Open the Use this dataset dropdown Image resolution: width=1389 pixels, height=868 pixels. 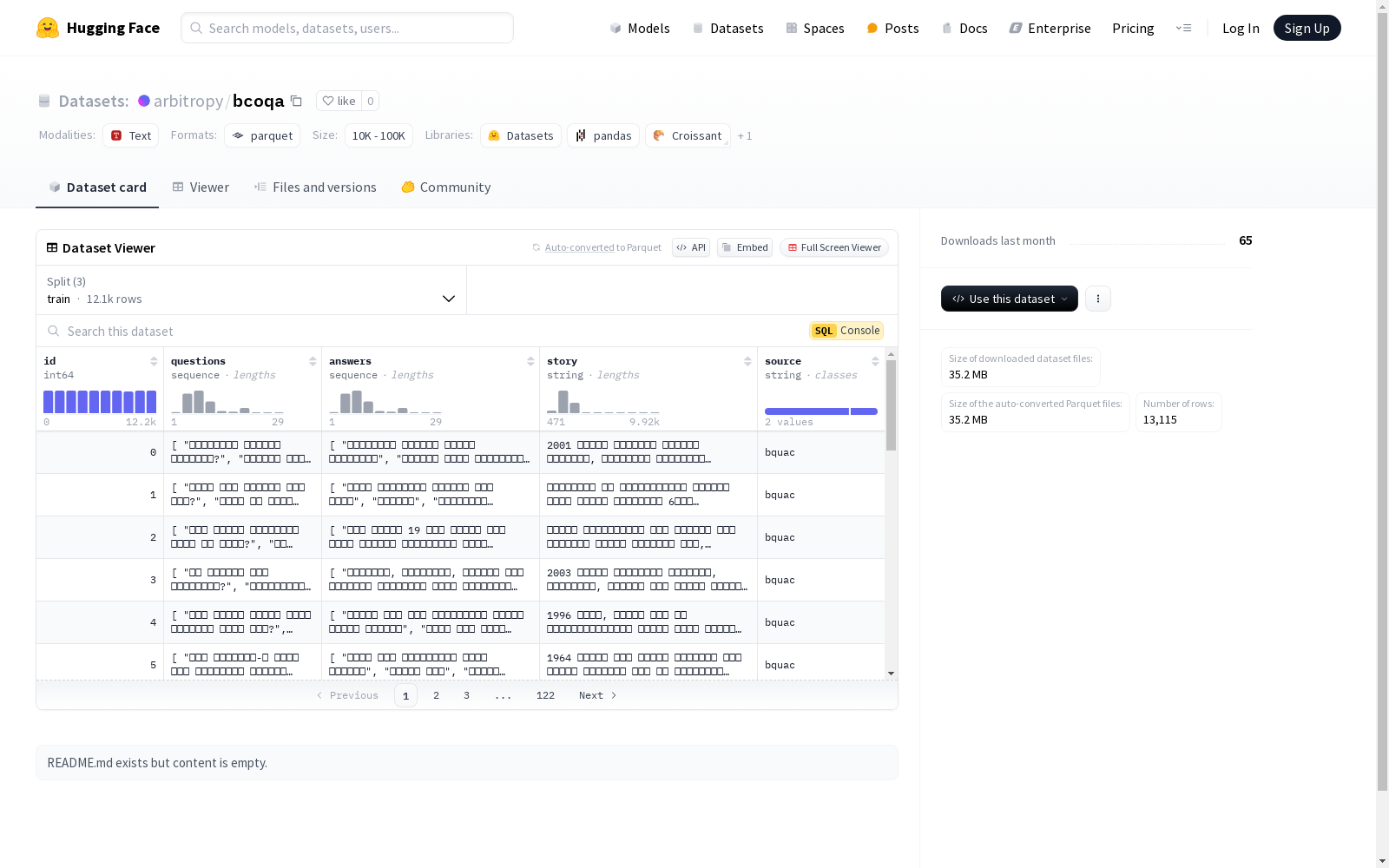[1010, 299]
